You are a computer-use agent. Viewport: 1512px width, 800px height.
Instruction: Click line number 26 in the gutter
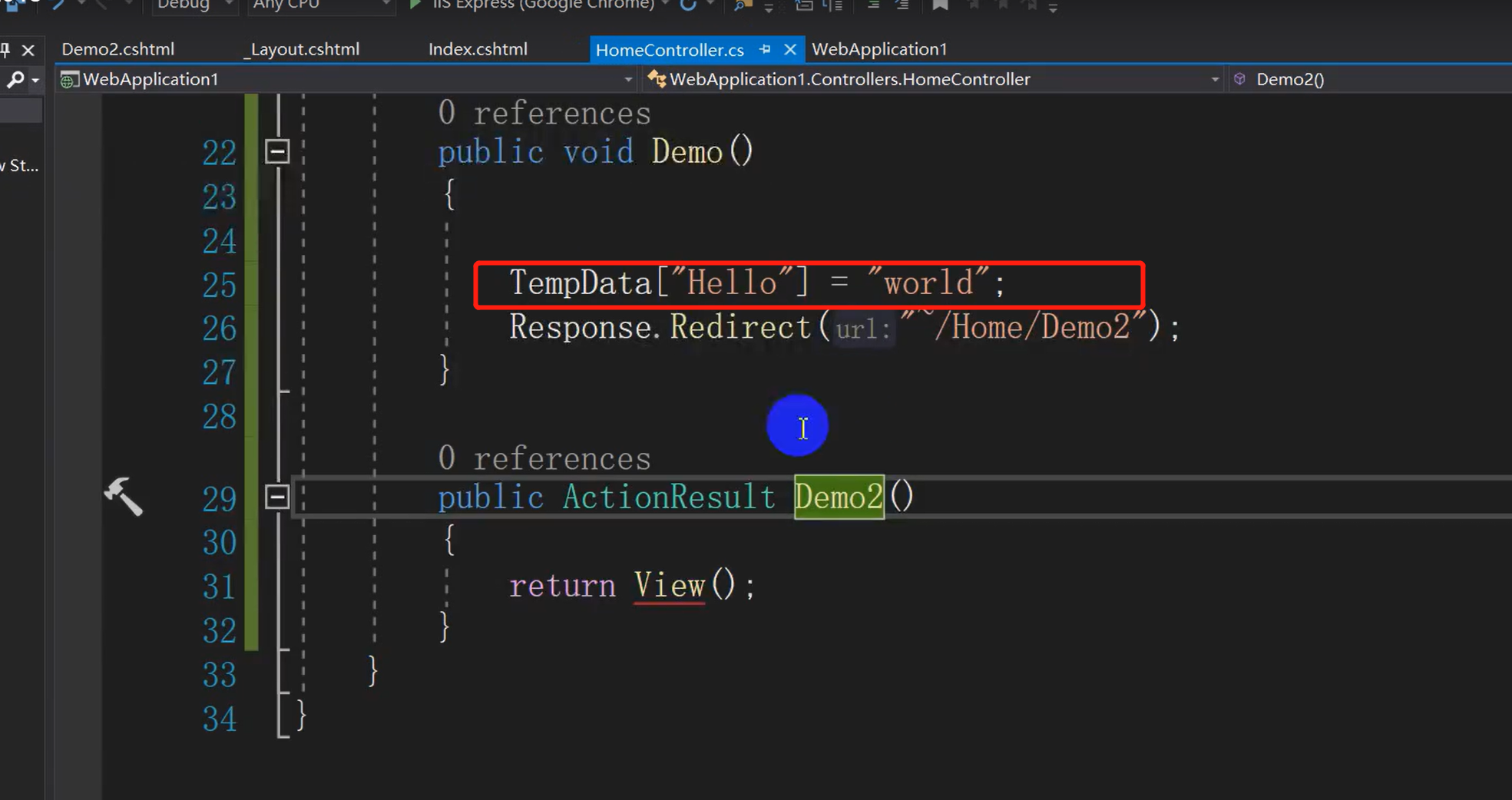point(220,329)
